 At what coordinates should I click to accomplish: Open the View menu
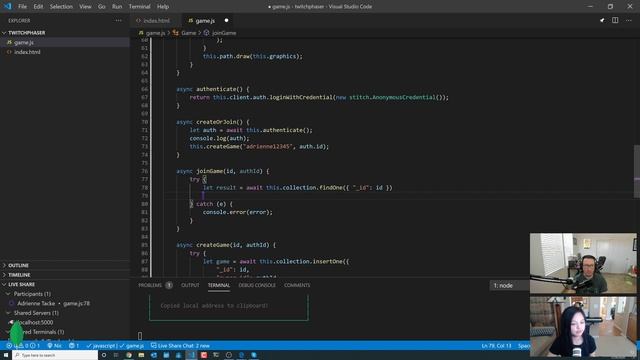pyautogui.click(x=85, y=7)
